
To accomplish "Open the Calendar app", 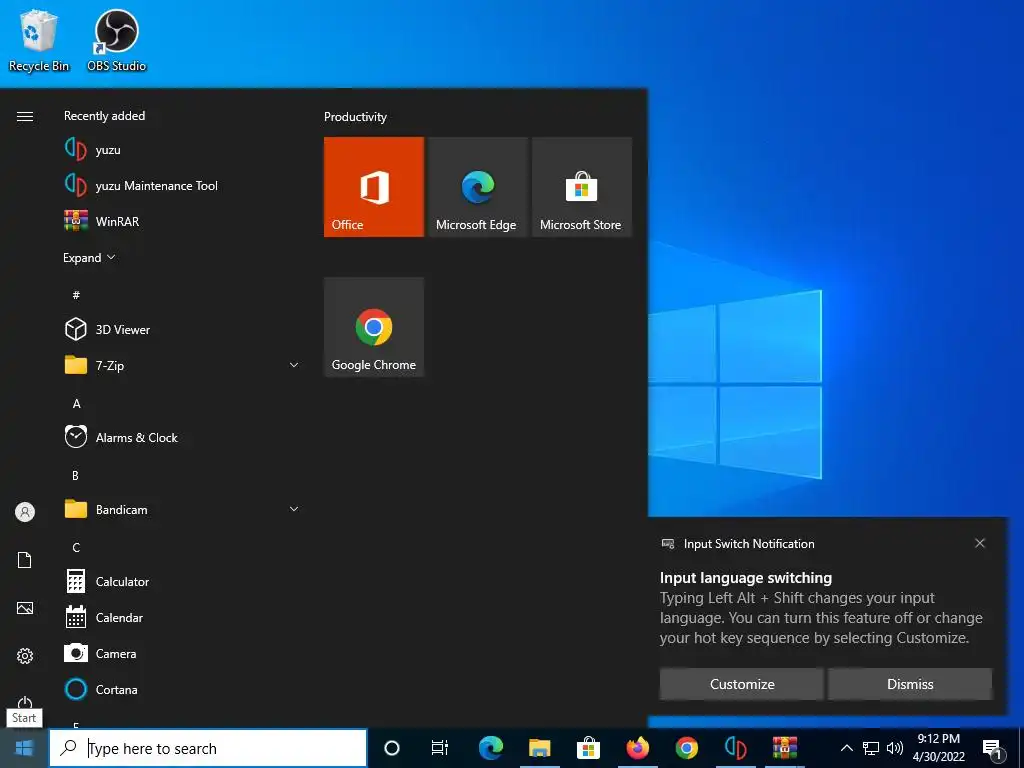I will 183,617.
